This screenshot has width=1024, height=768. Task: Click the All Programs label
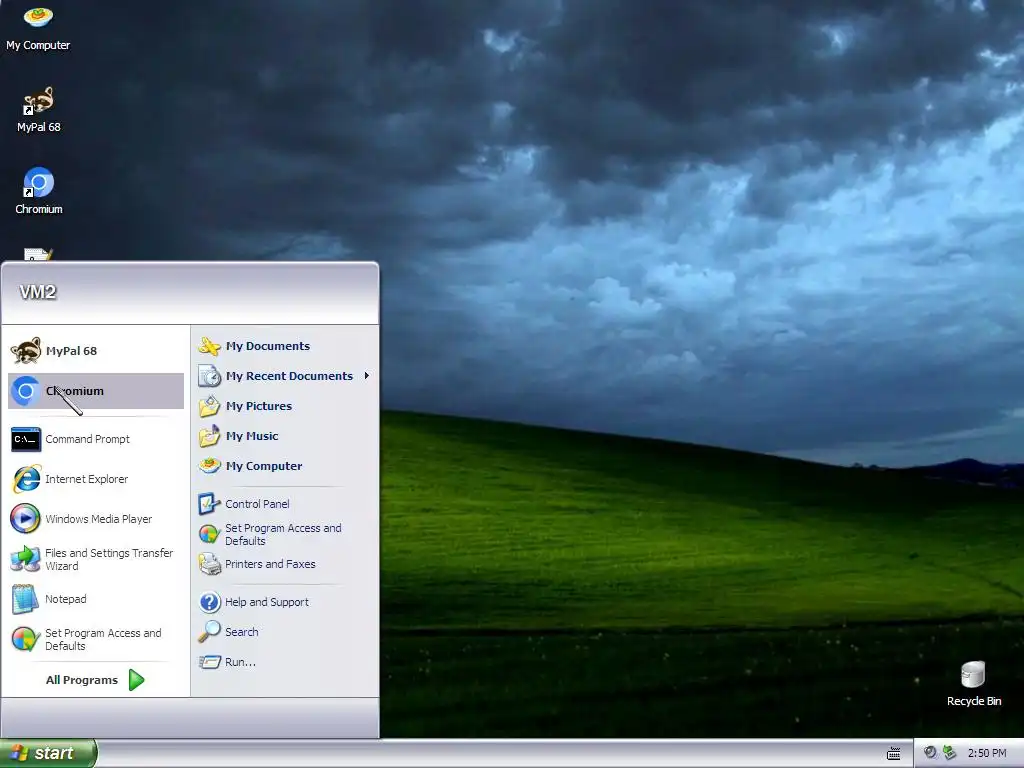pyautogui.click(x=82, y=680)
